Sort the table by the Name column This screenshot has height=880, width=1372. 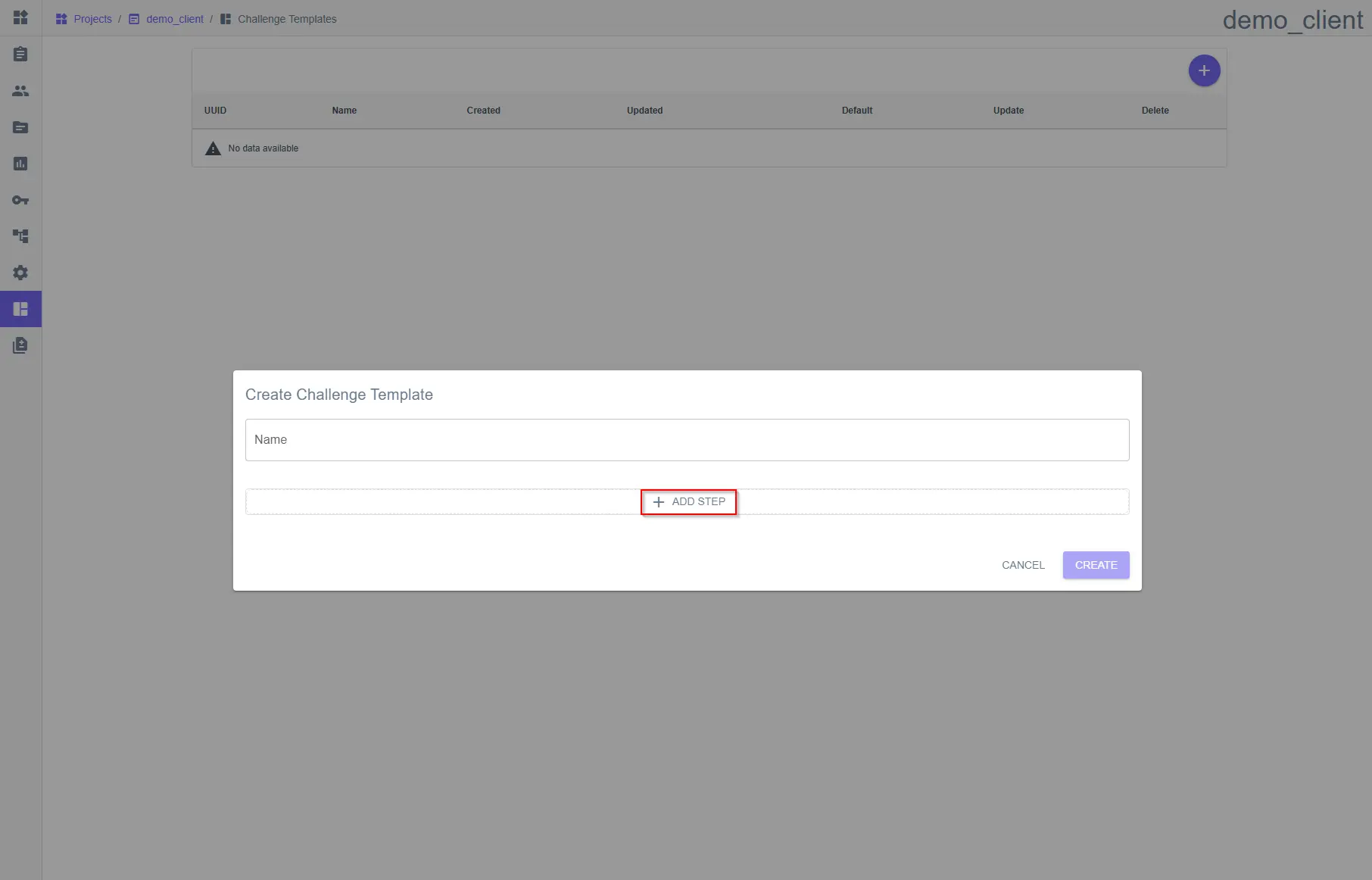point(344,111)
